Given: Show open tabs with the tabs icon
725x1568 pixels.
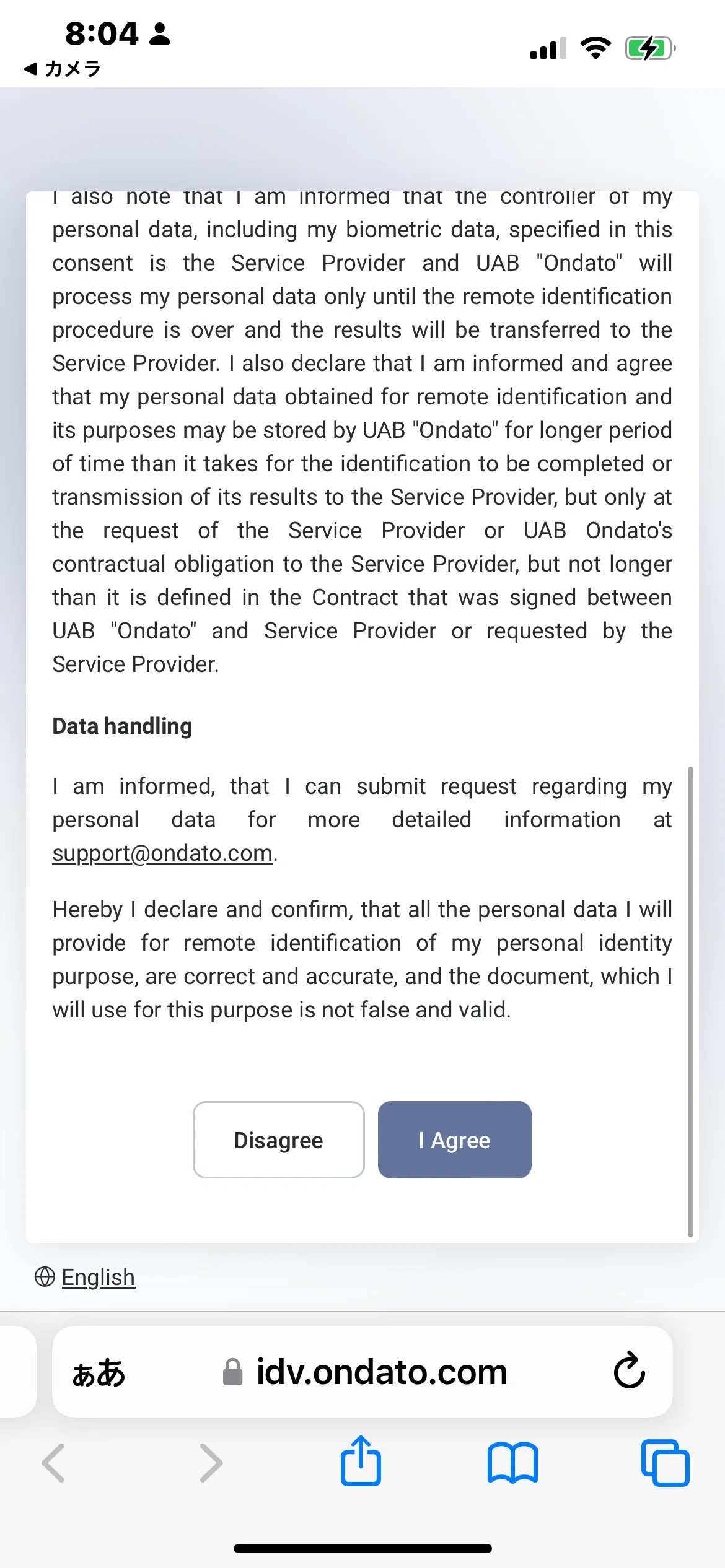Looking at the screenshot, I should pos(665,1463).
